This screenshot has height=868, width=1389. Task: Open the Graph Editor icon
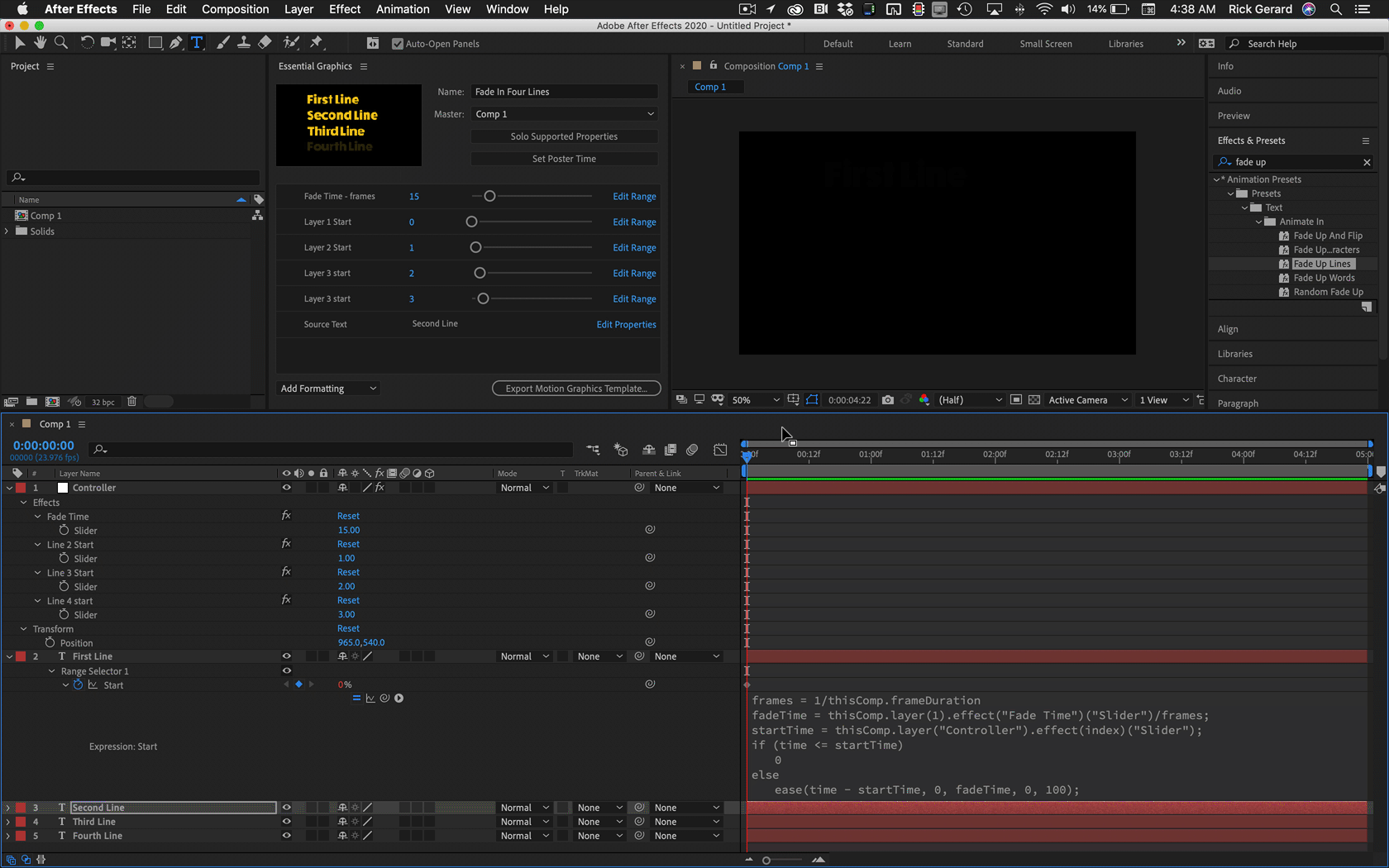click(x=720, y=450)
